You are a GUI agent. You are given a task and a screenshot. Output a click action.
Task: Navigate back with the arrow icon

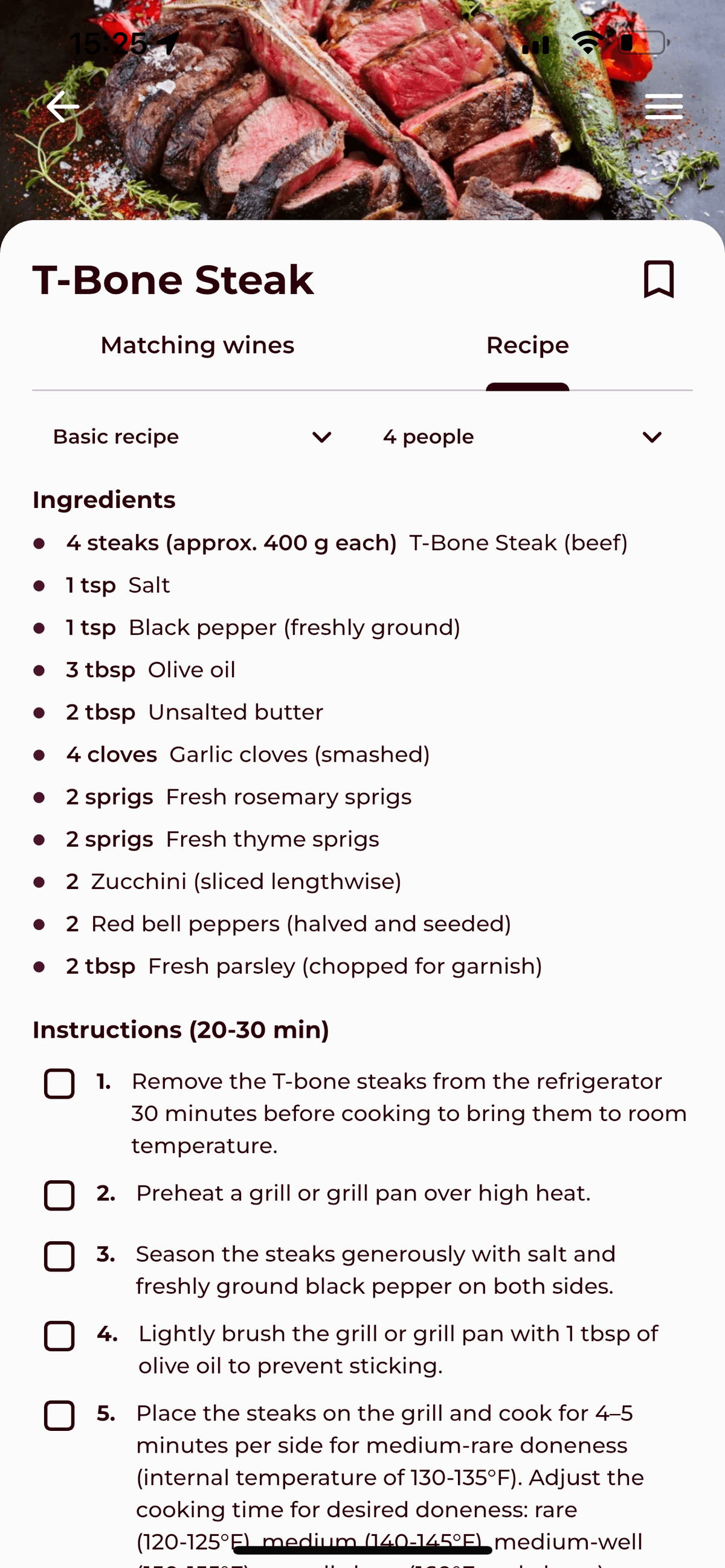63,106
